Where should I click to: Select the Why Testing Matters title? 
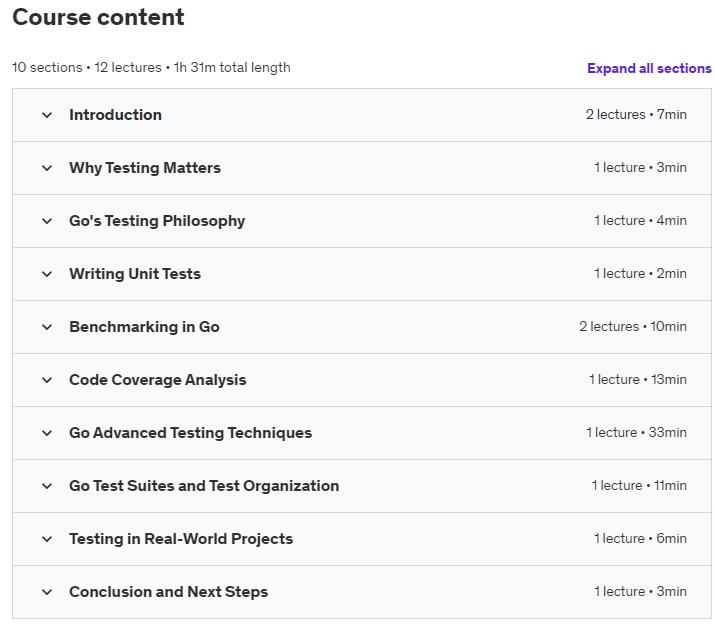pos(145,168)
